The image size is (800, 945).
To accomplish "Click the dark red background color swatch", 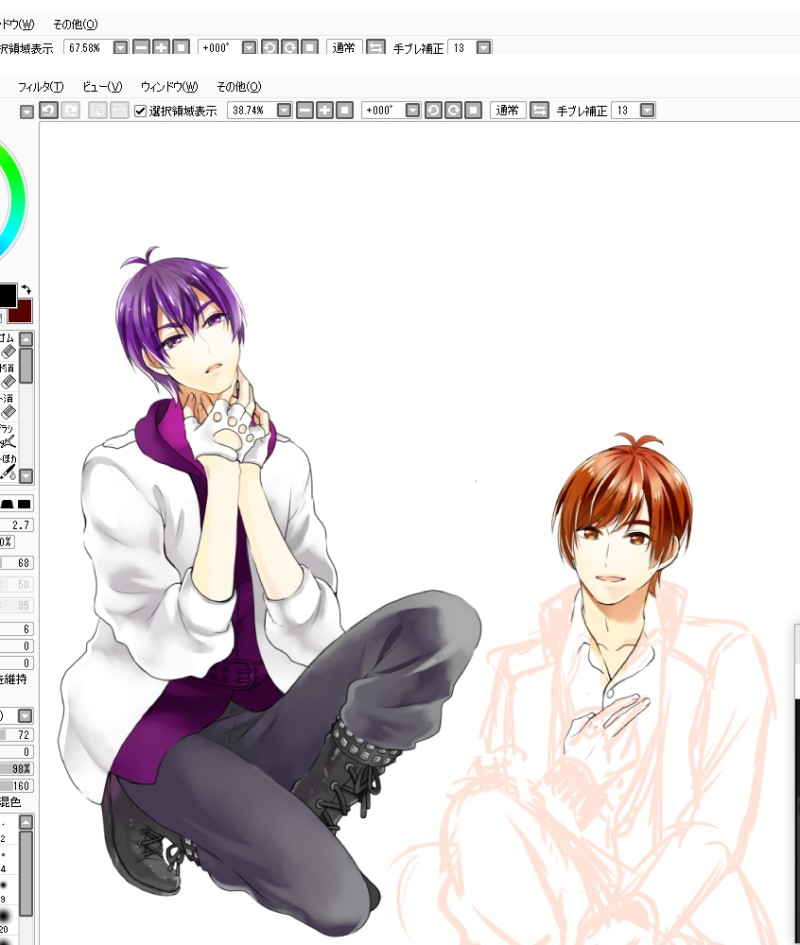I will click(22, 312).
